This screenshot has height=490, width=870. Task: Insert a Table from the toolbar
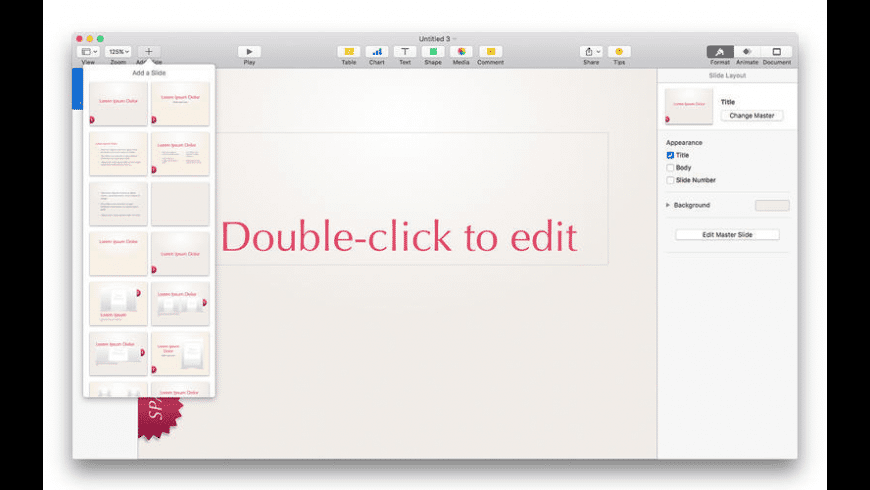pyautogui.click(x=348, y=52)
